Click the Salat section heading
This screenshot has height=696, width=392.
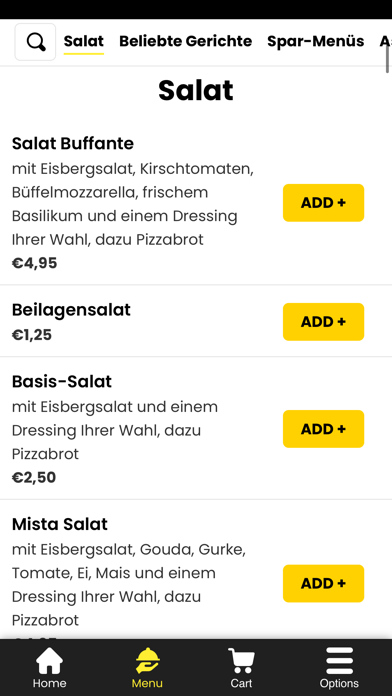(x=196, y=91)
